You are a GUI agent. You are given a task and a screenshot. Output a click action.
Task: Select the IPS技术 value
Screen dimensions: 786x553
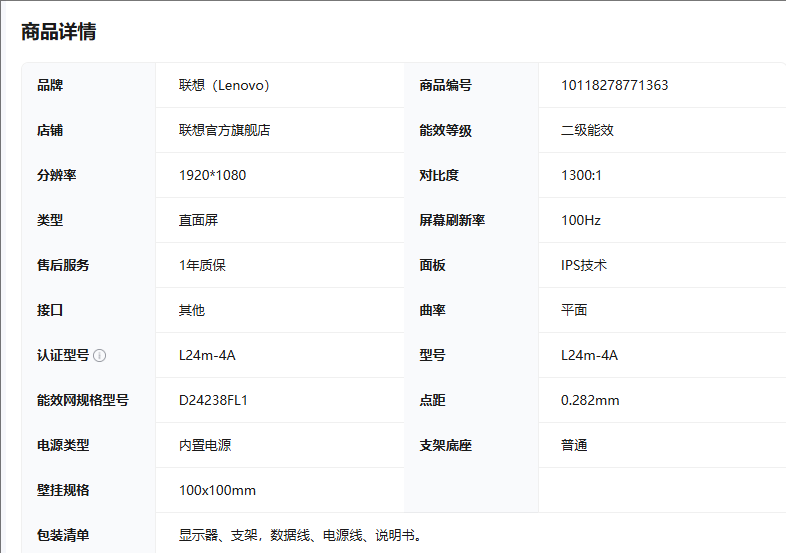(584, 265)
